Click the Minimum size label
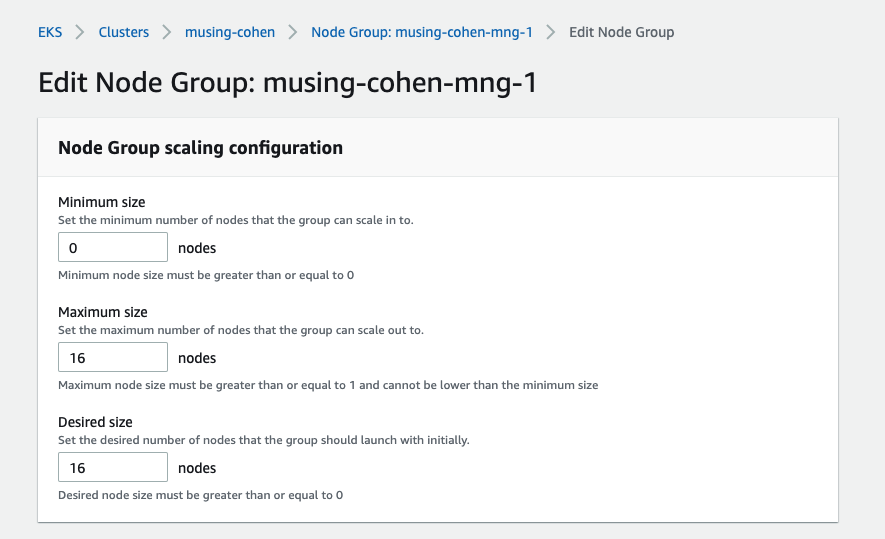 click(x=102, y=202)
